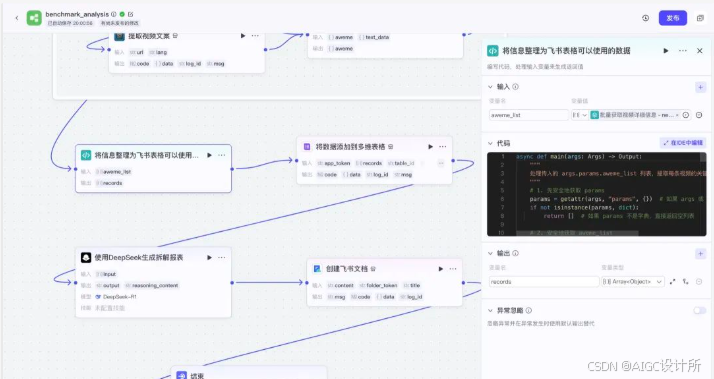This screenshot has height=379, width=714.
Task: Test-run the node from the side panel
Action: [x=666, y=51]
